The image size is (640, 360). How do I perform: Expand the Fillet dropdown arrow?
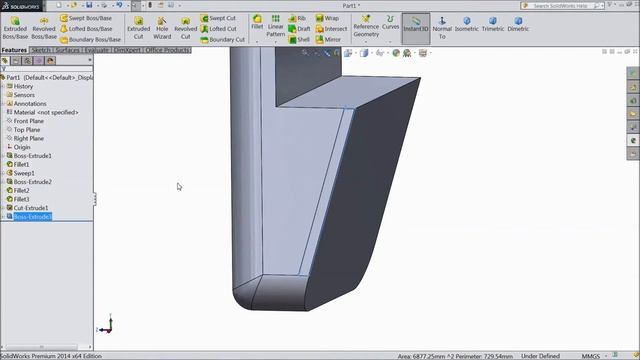pos(257,42)
